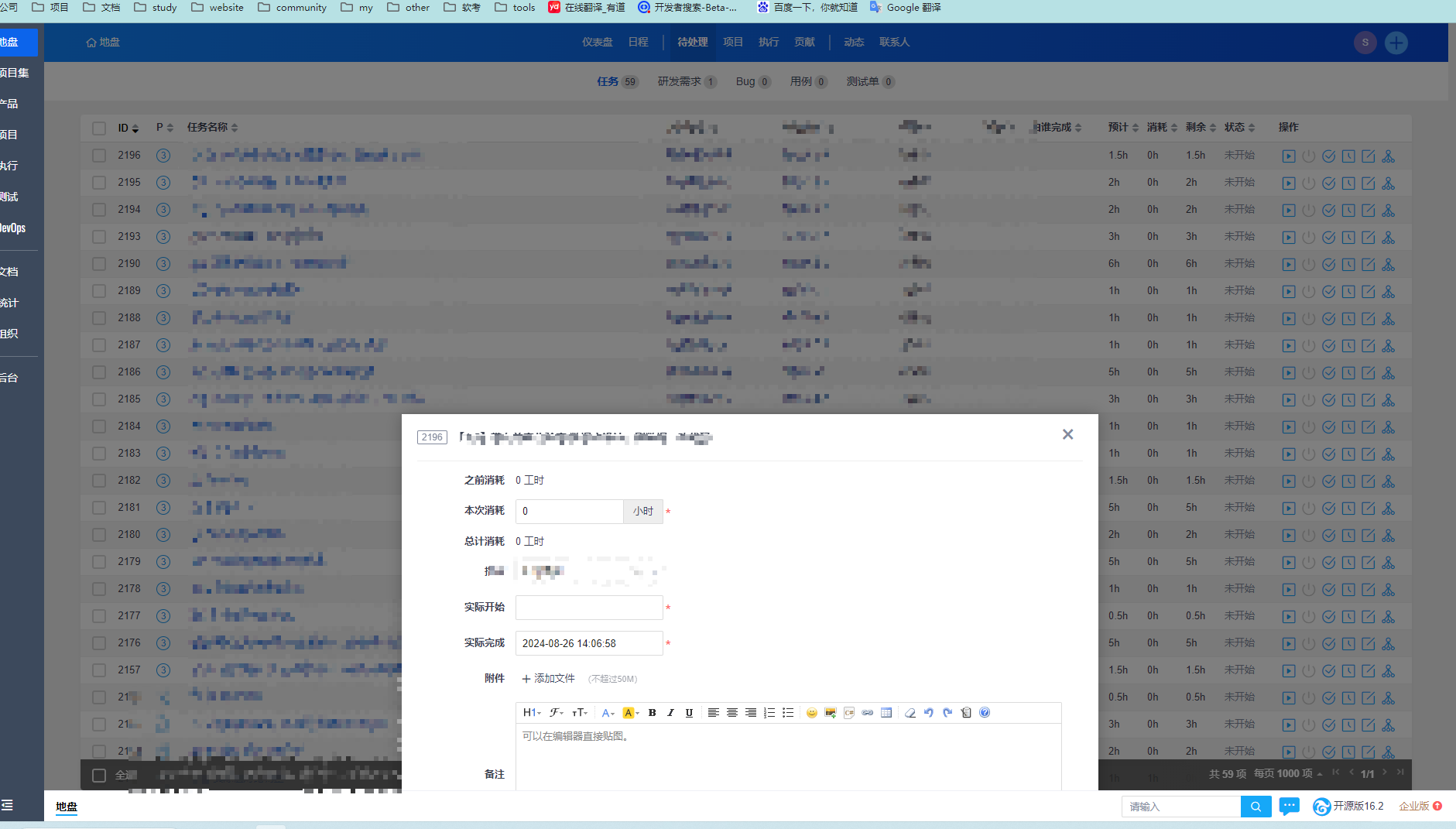Click the finish checkmark icon for task 2194
This screenshot has width=1456, height=829.
(x=1328, y=211)
